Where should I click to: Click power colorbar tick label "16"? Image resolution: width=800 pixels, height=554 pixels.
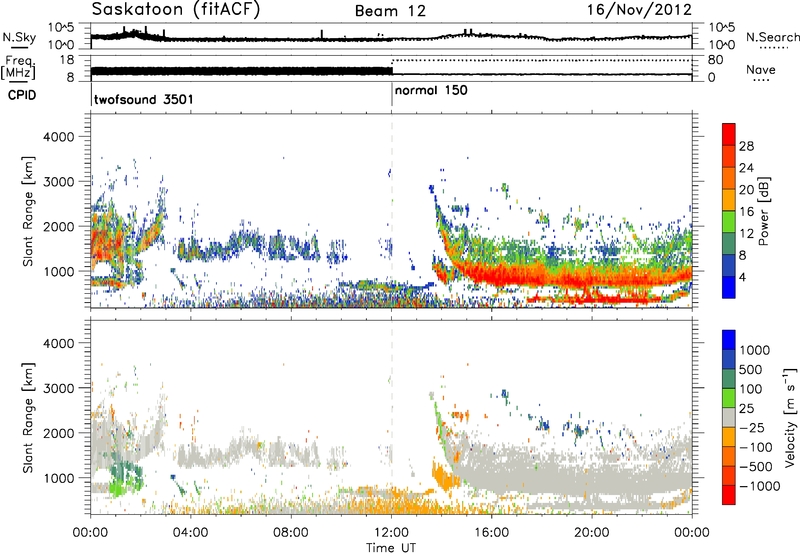746,212
